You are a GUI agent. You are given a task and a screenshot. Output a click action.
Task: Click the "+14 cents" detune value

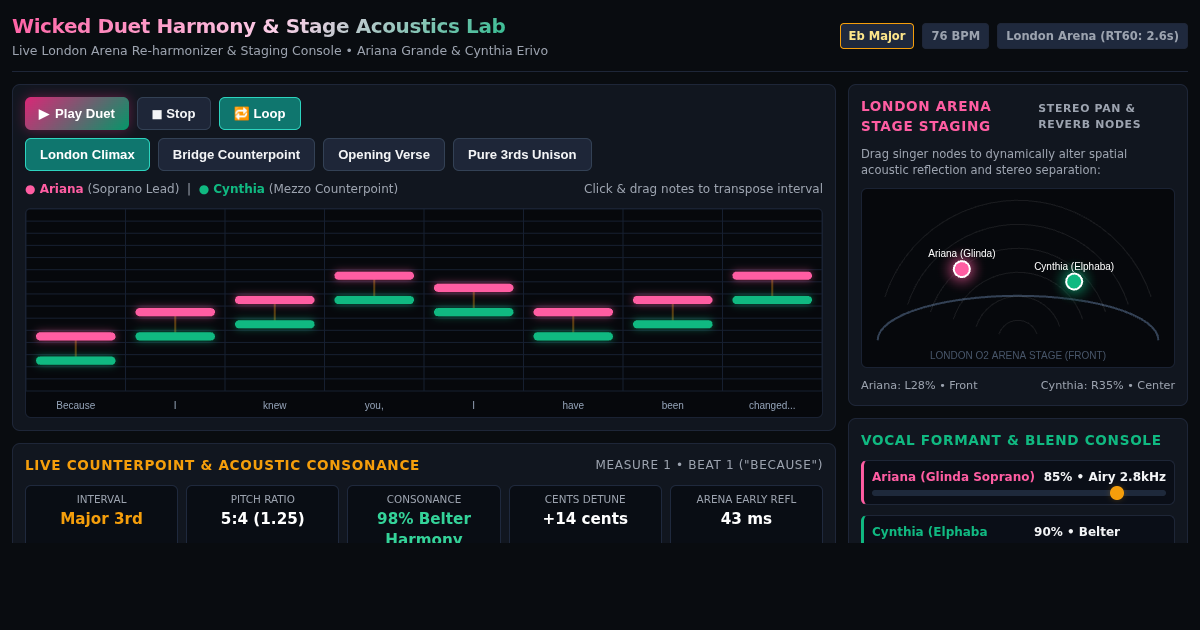click(585, 519)
